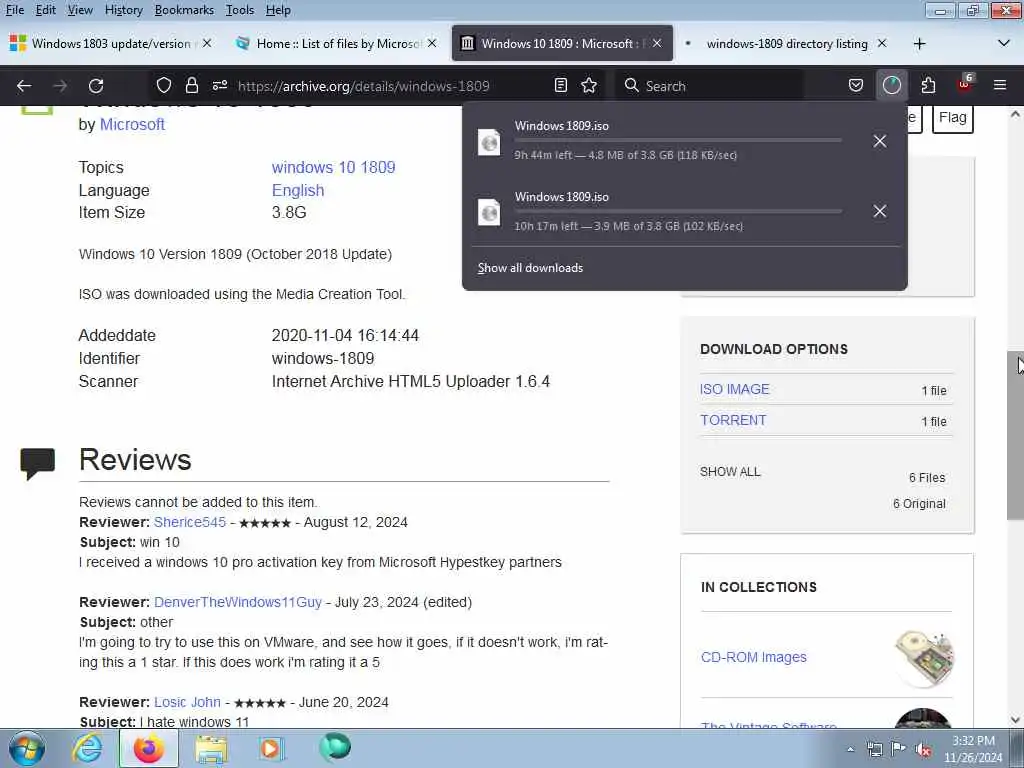
Task: Open media player taskbar icon
Action: click(271, 749)
